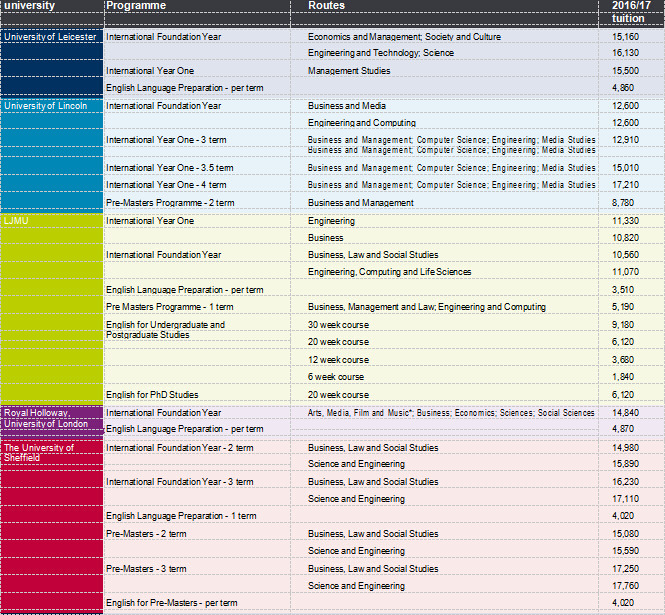Click the tuition value 15,590
The image size is (665, 615).
pyautogui.click(x=625, y=551)
